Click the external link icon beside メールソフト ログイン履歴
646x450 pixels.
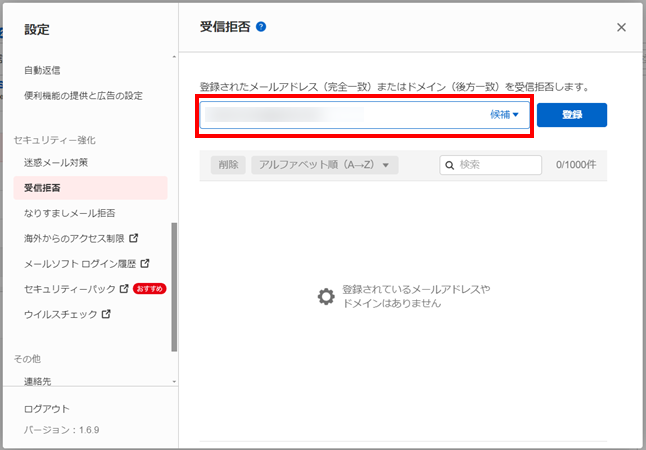point(146,264)
